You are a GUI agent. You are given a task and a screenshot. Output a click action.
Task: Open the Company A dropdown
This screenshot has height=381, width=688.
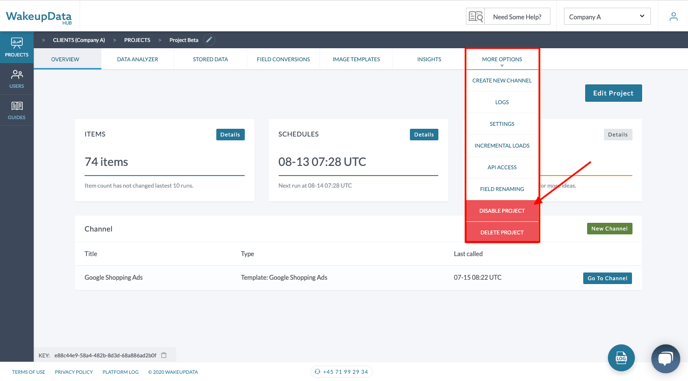(x=607, y=17)
